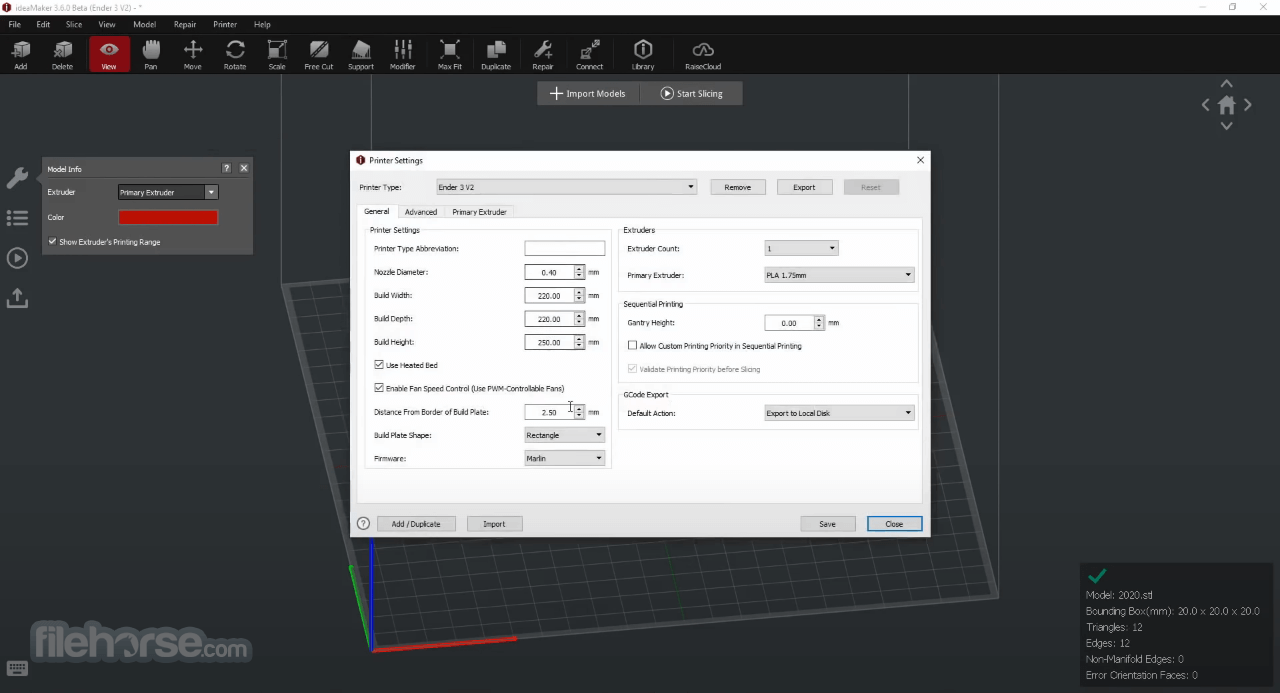This screenshot has height=693, width=1280.
Task: Open the wrench settings sidebar icon
Action: pos(17,178)
